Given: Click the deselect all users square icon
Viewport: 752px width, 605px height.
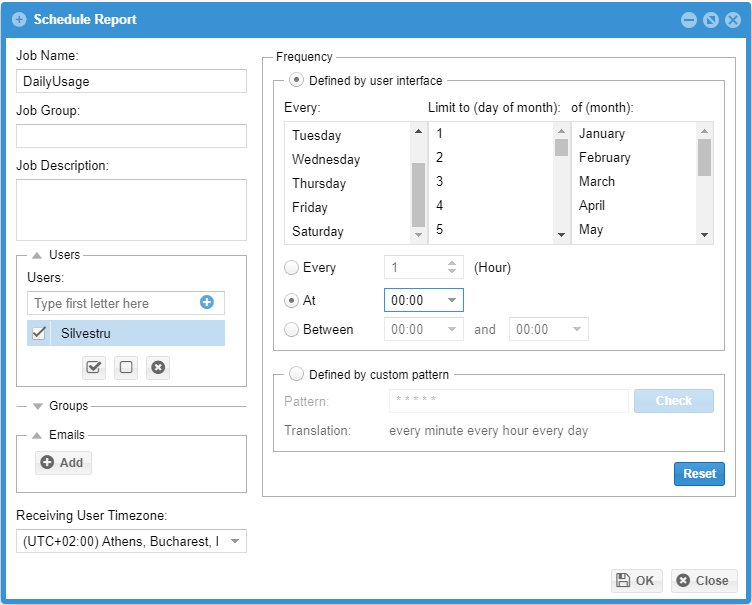Looking at the screenshot, I should 126,367.
